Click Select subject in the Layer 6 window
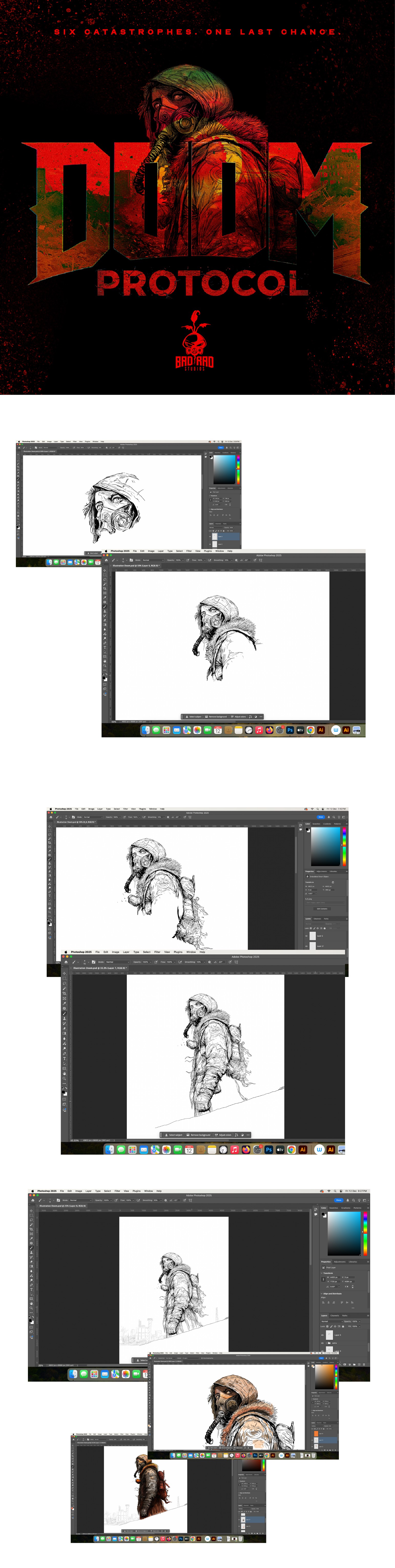395x1568 pixels. (x=194, y=717)
